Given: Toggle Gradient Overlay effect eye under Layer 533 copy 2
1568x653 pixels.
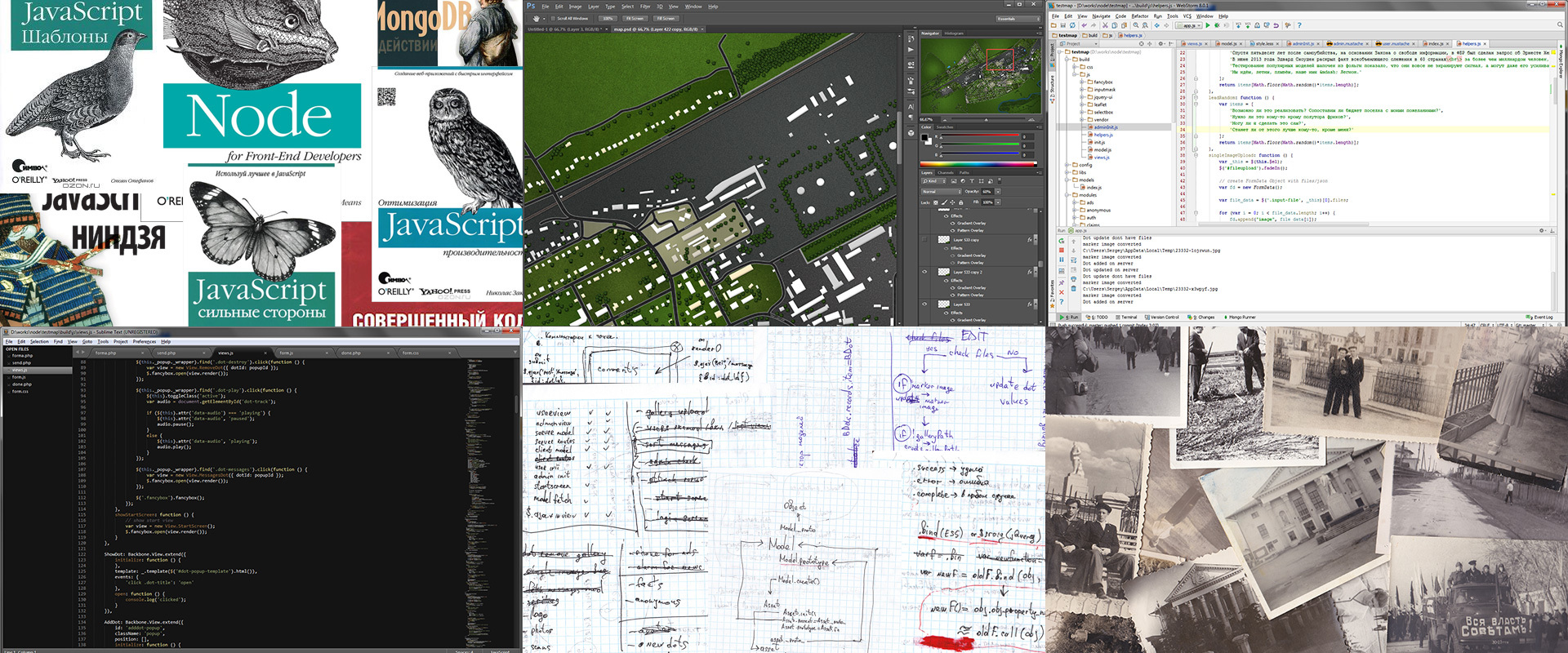Looking at the screenshot, I should coord(952,287).
